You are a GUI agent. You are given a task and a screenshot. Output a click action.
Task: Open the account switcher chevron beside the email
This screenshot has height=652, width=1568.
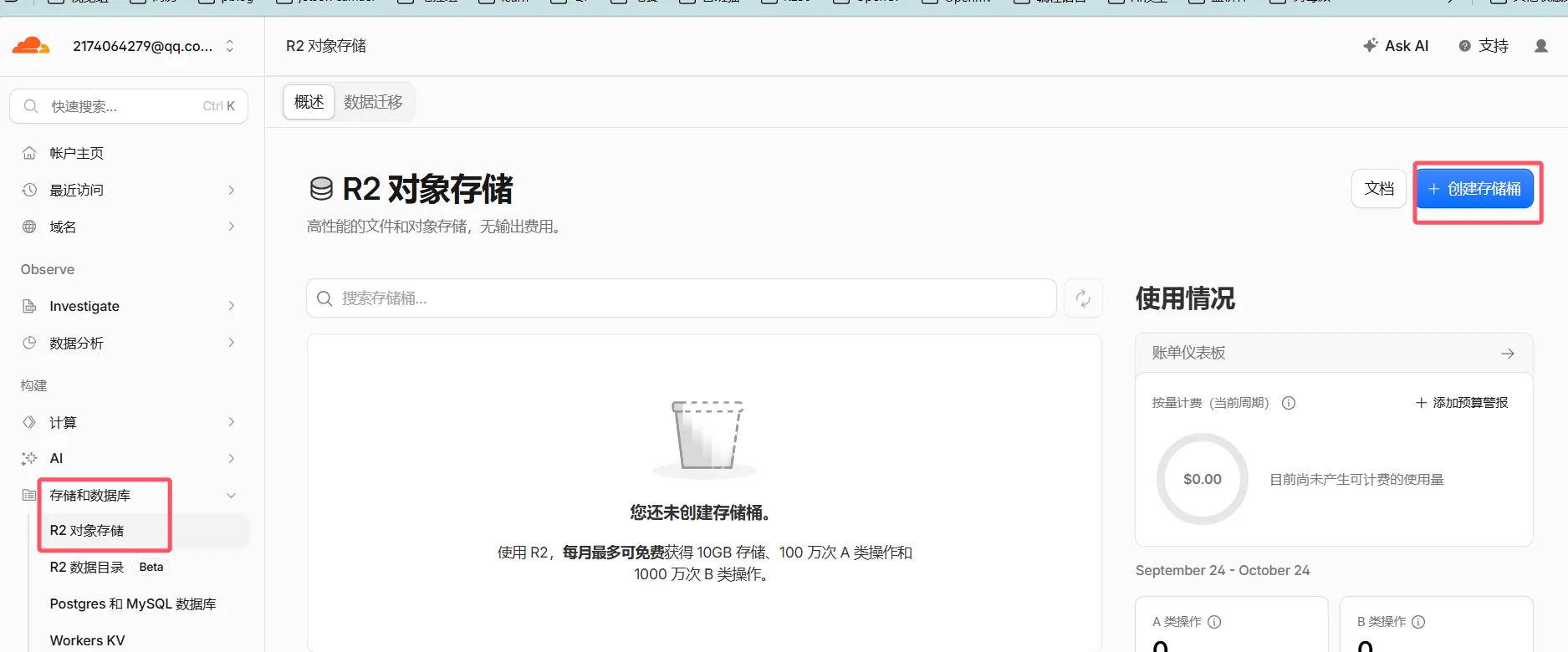click(230, 46)
